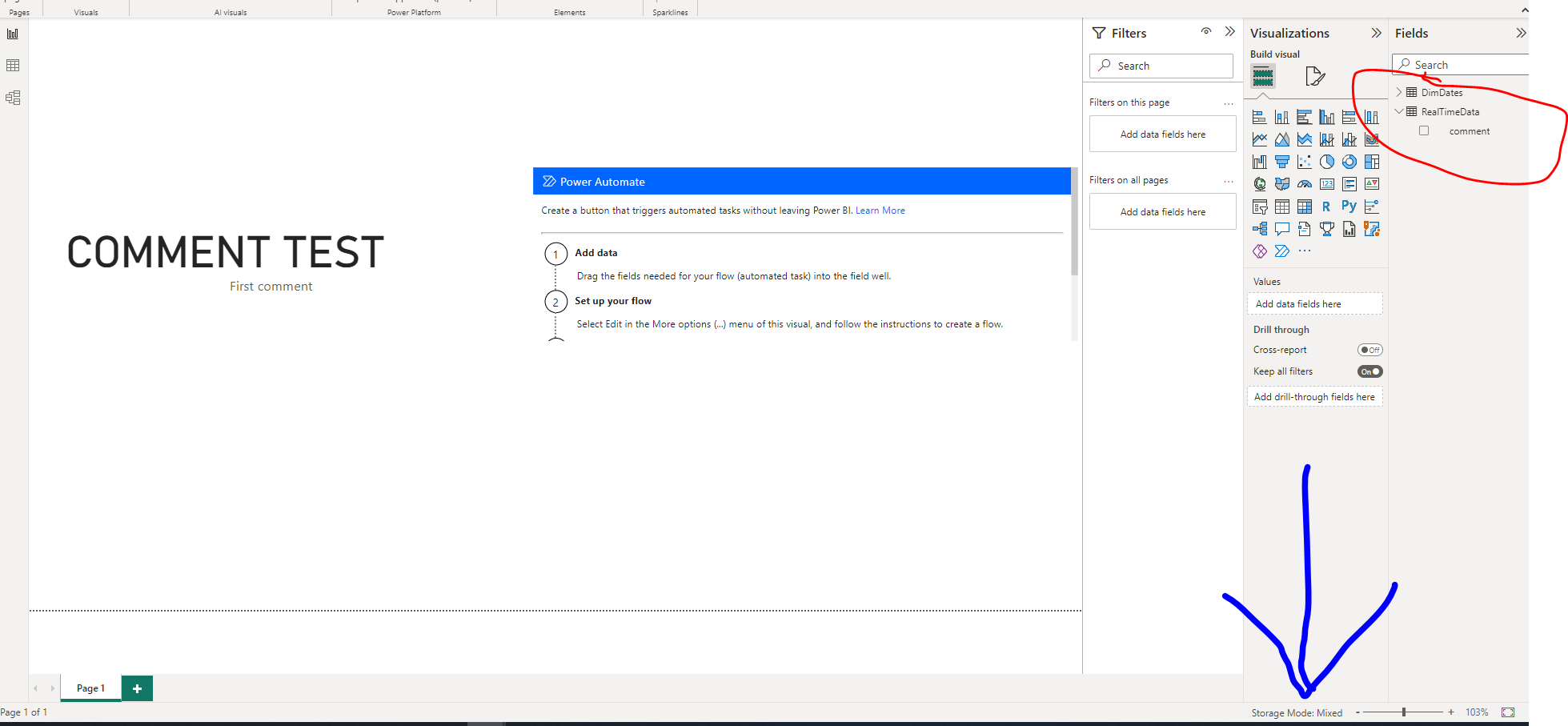Screen dimensions: 1568x726
Task: Select the Python visual
Action: tap(1349, 206)
